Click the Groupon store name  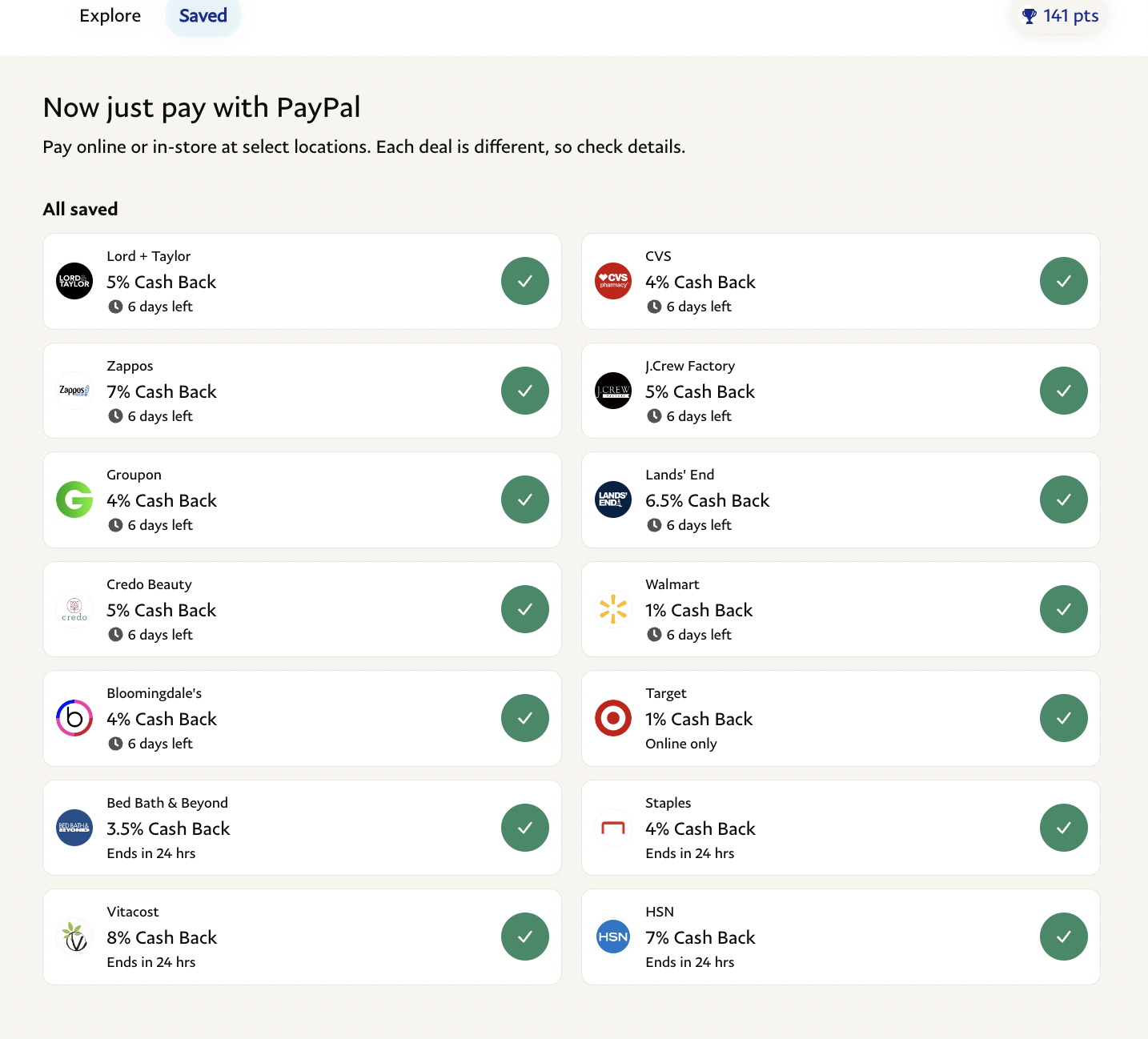[x=134, y=475]
